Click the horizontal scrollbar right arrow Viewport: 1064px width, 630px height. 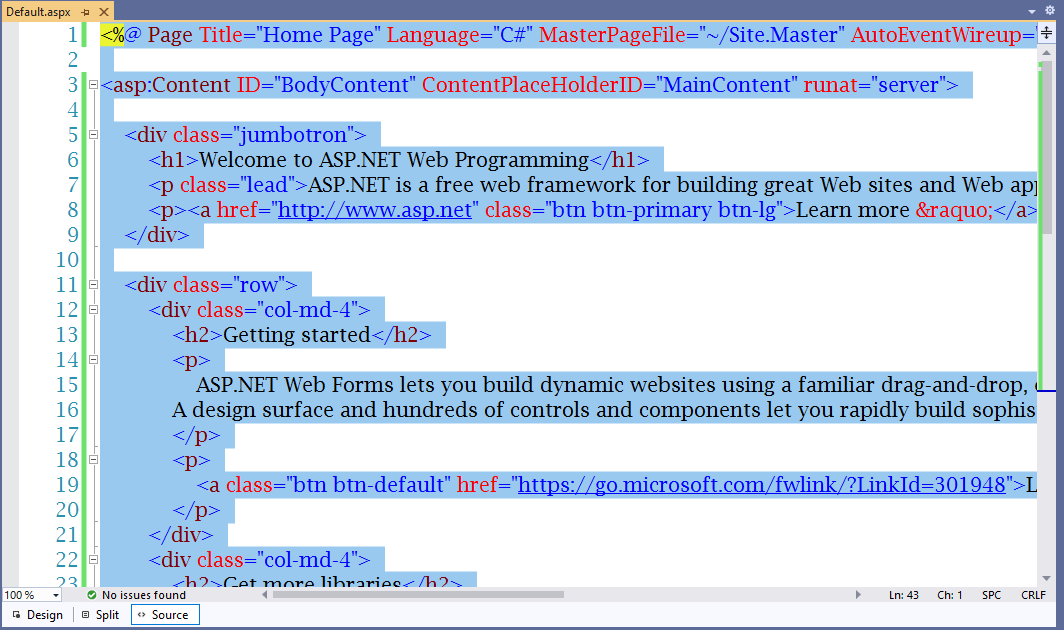[x=858, y=595]
